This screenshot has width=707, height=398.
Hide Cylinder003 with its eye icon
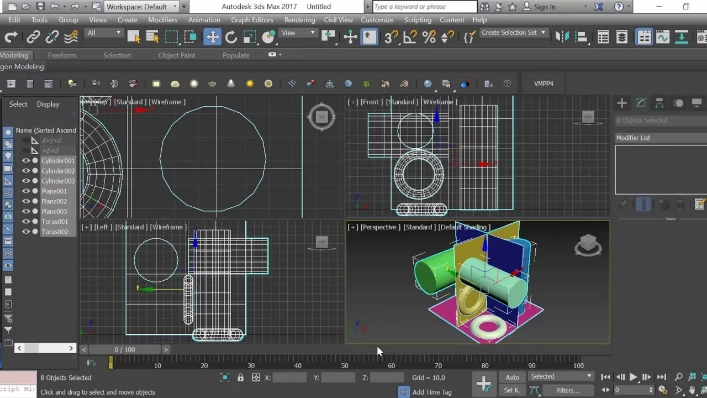tap(26, 181)
